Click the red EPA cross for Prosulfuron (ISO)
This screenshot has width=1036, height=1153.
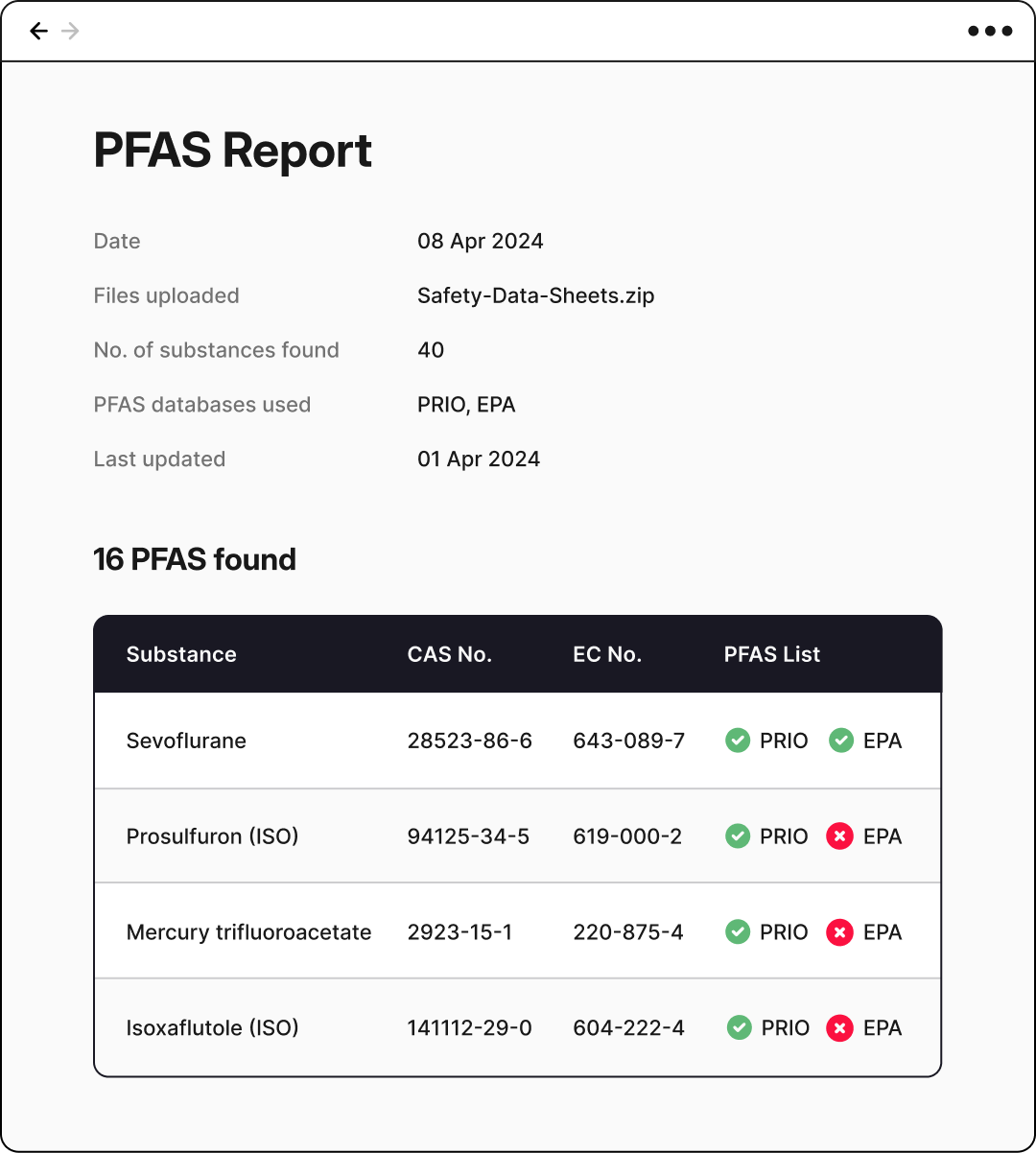point(839,835)
